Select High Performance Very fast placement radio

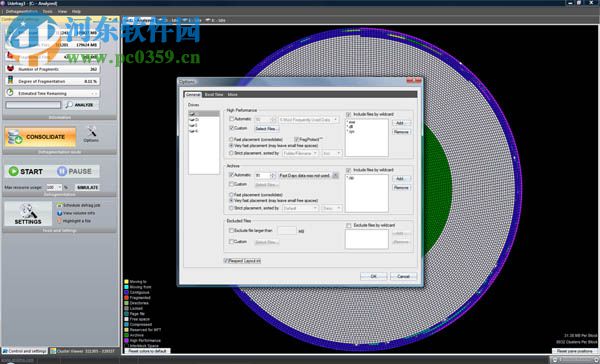point(231,146)
